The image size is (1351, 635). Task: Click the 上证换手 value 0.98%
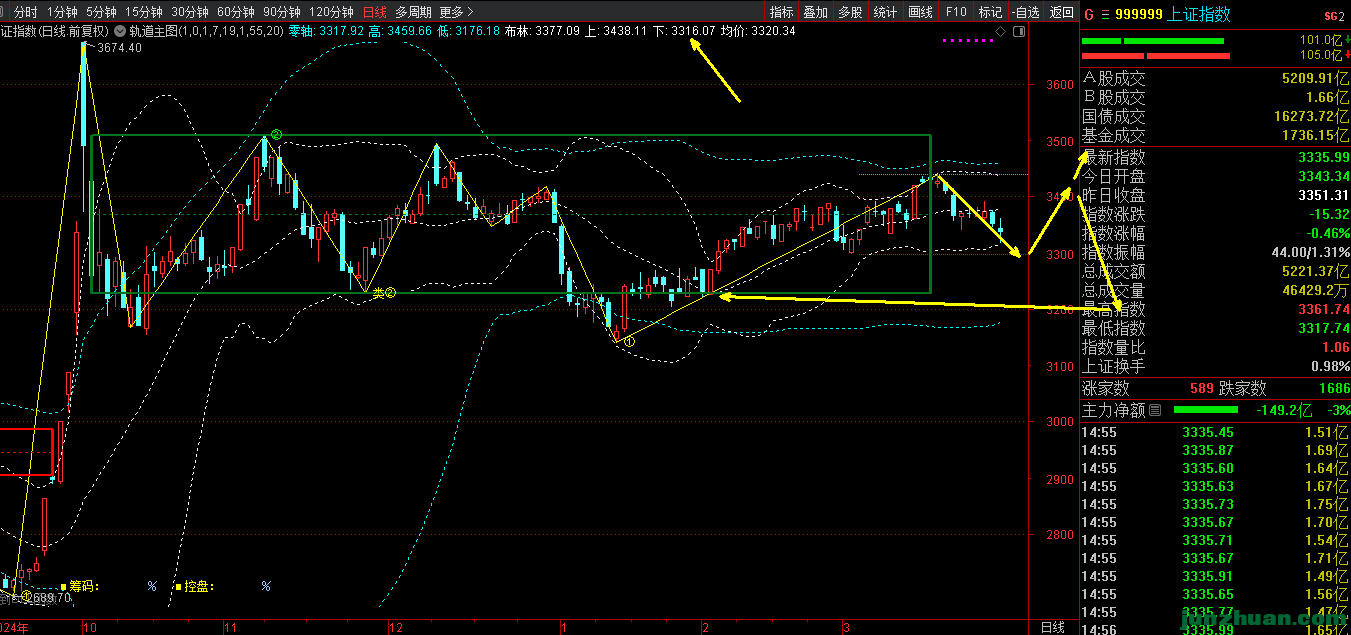tap(1330, 366)
